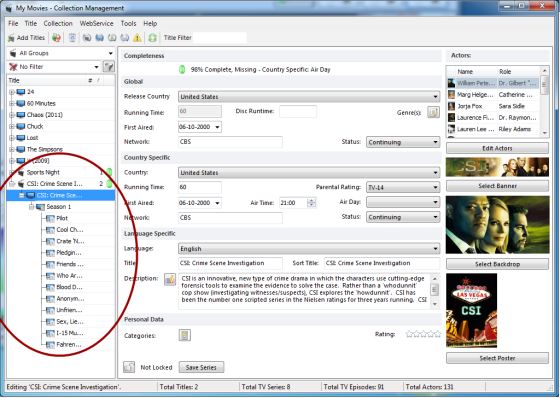Open Country Specific First Aired date picker
This screenshot has width=560, height=398.
(x=217, y=203)
